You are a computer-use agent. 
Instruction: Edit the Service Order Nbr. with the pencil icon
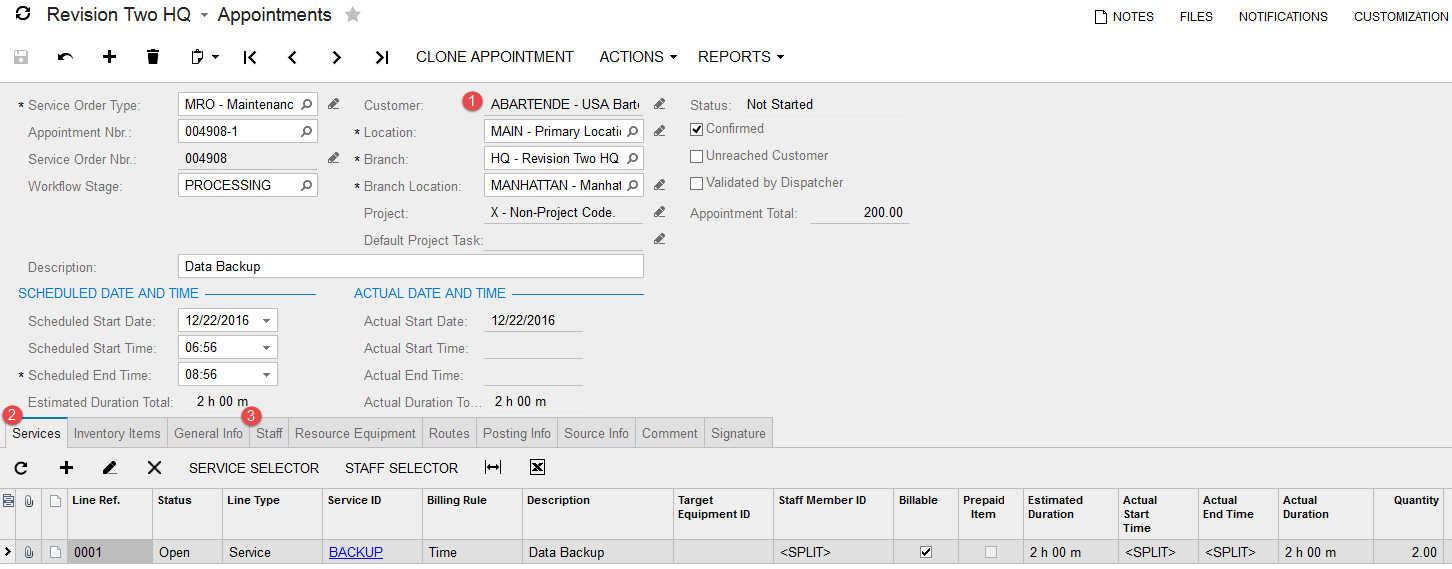(x=334, y=158)
